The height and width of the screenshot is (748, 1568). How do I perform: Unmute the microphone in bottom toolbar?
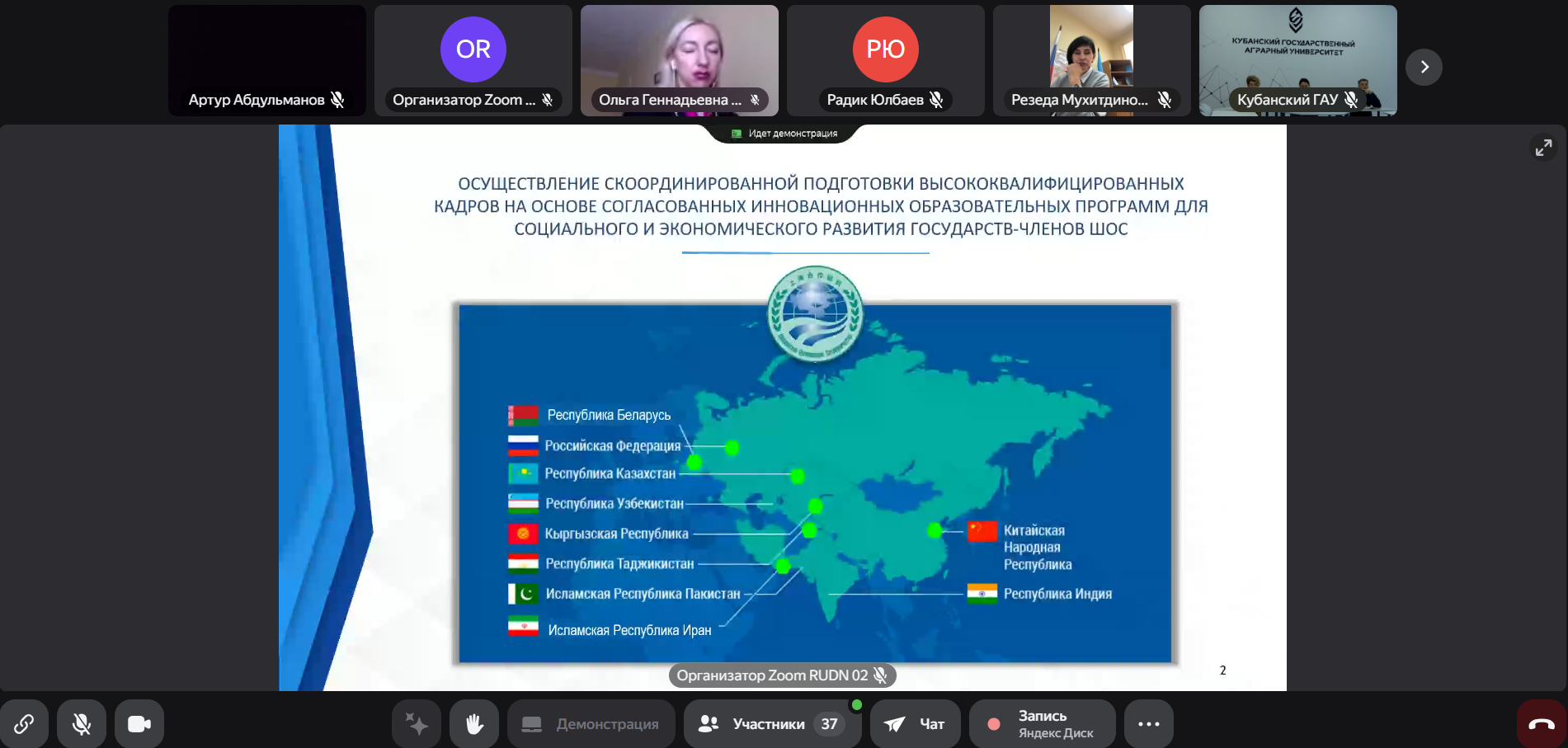tap(82, 724)
